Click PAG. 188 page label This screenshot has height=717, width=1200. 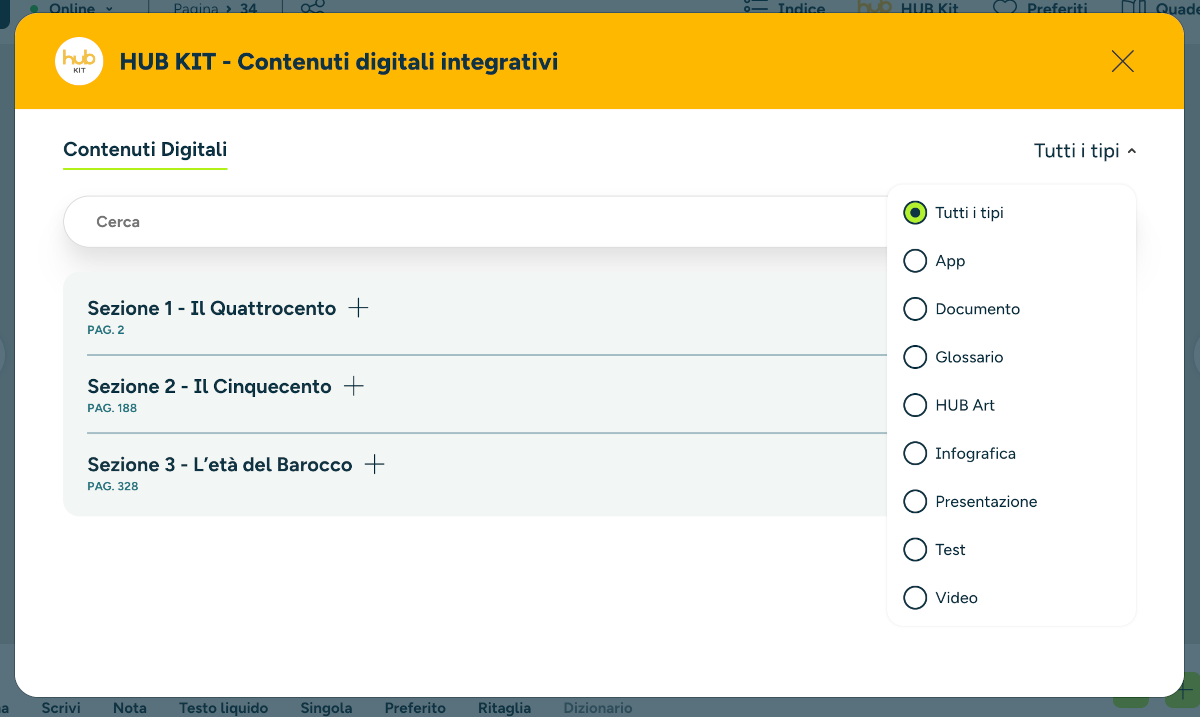coord(112,408)
